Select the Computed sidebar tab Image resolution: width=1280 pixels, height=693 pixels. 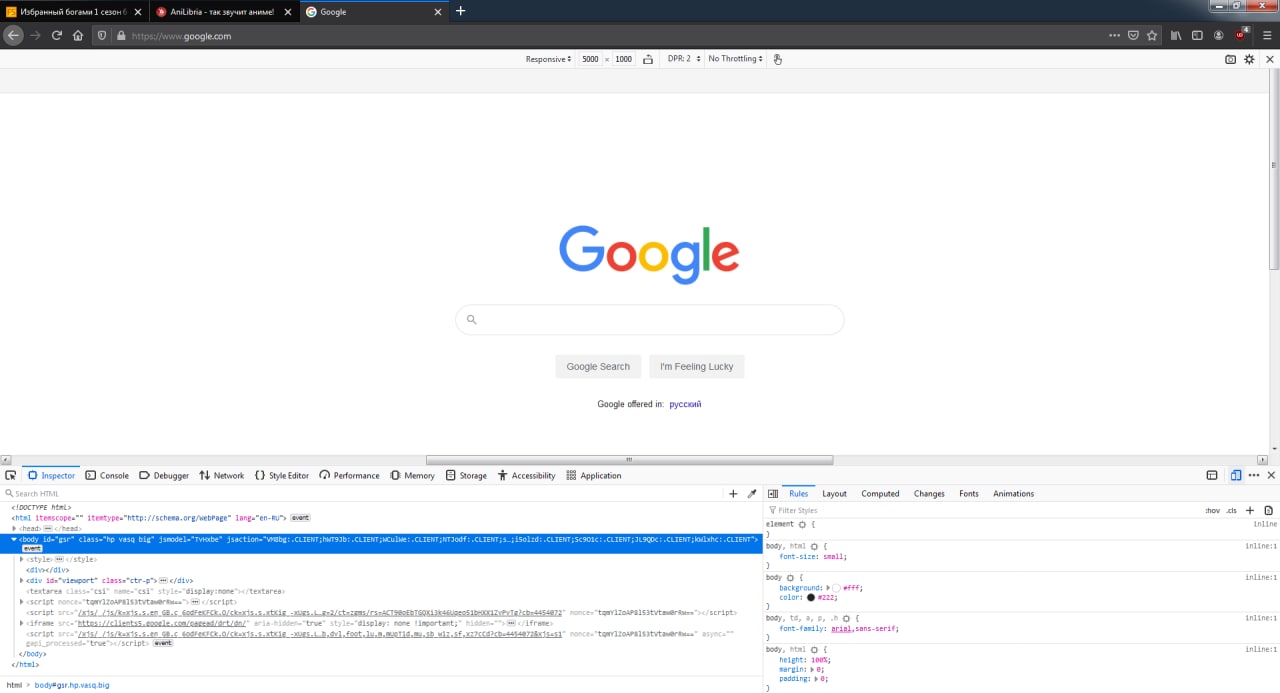pos(880,493)
